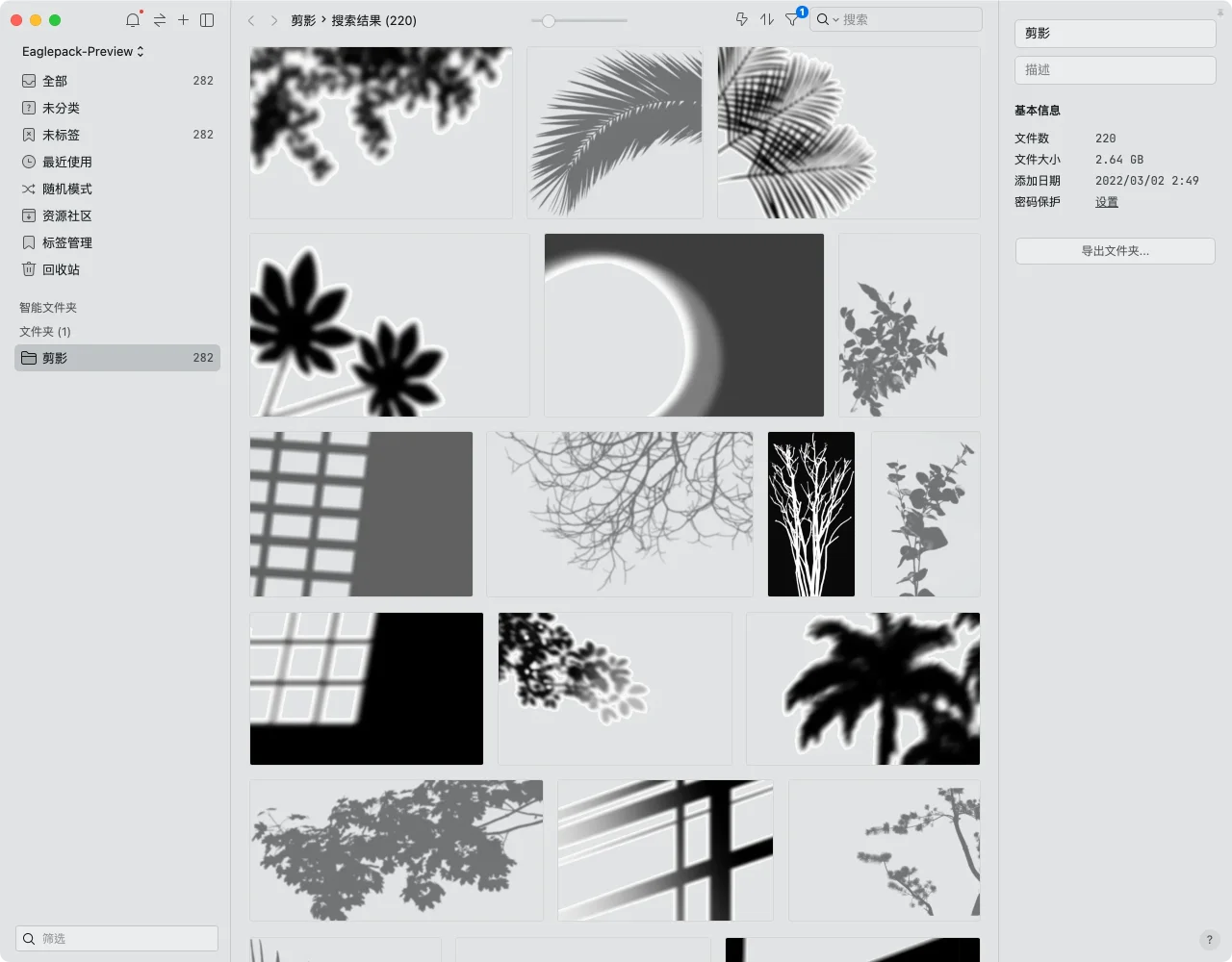Toggle the sidebar layout icon
1232x962 pixels.
207,19
